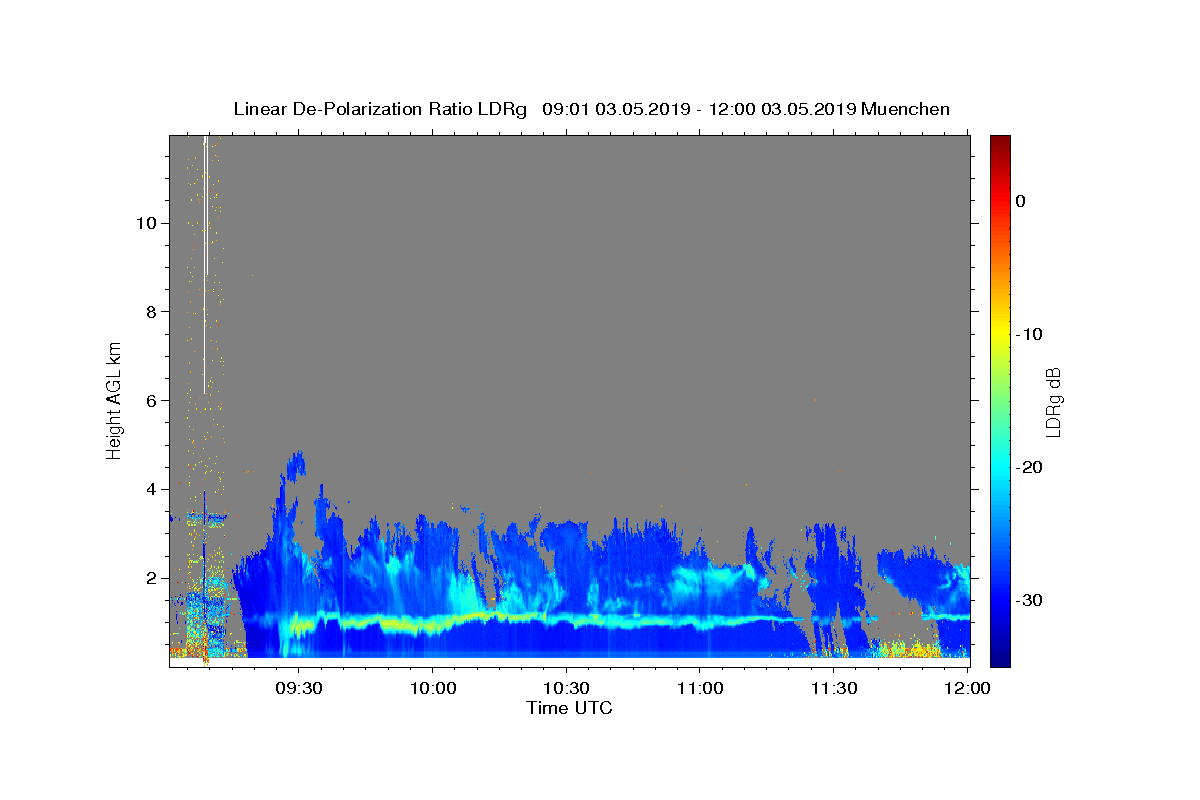Click the 11:30 time axis label
1200x800 pixels.
click(834, 688)
